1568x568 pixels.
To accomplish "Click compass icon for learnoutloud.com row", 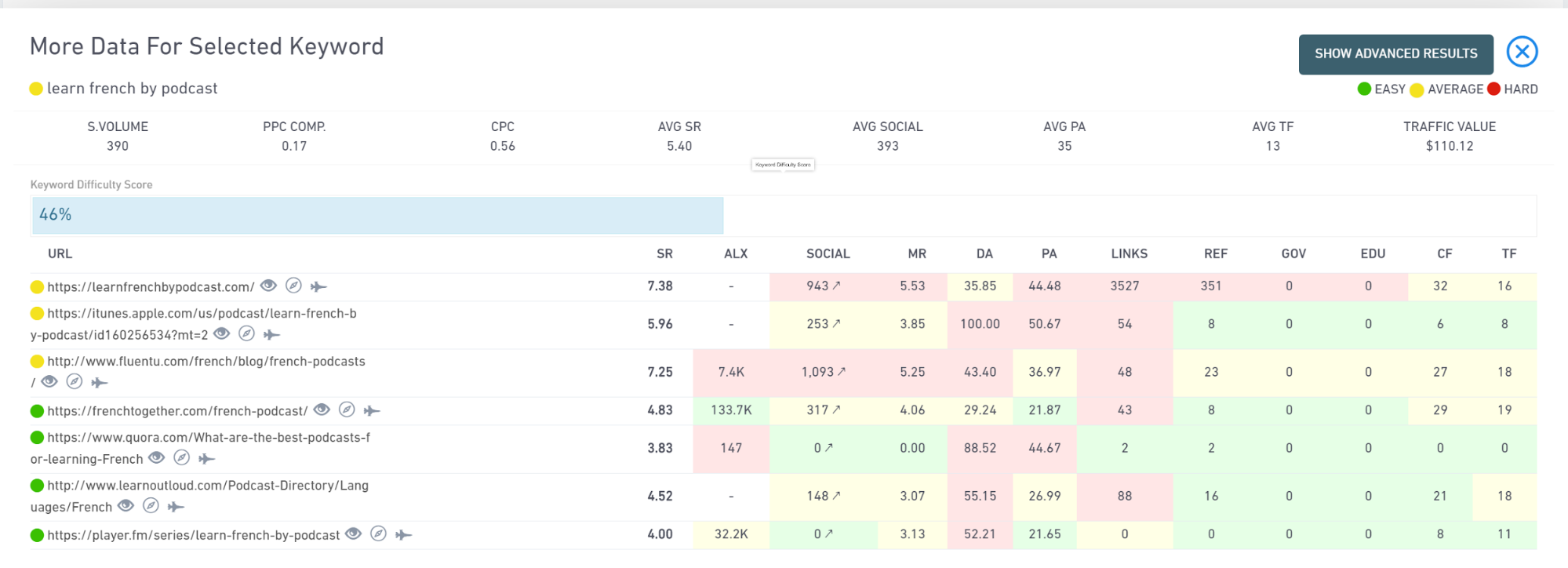I will click(x=151, y=506).
